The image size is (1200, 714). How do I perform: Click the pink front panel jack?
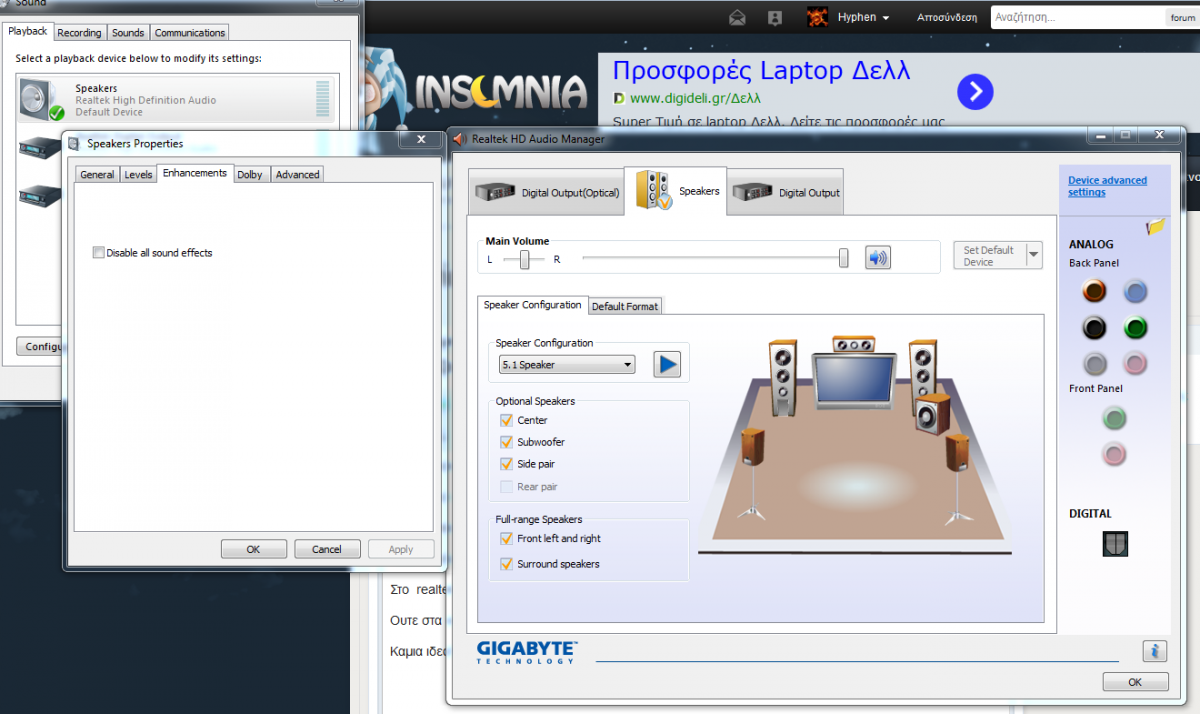(x=1114, y=454)
